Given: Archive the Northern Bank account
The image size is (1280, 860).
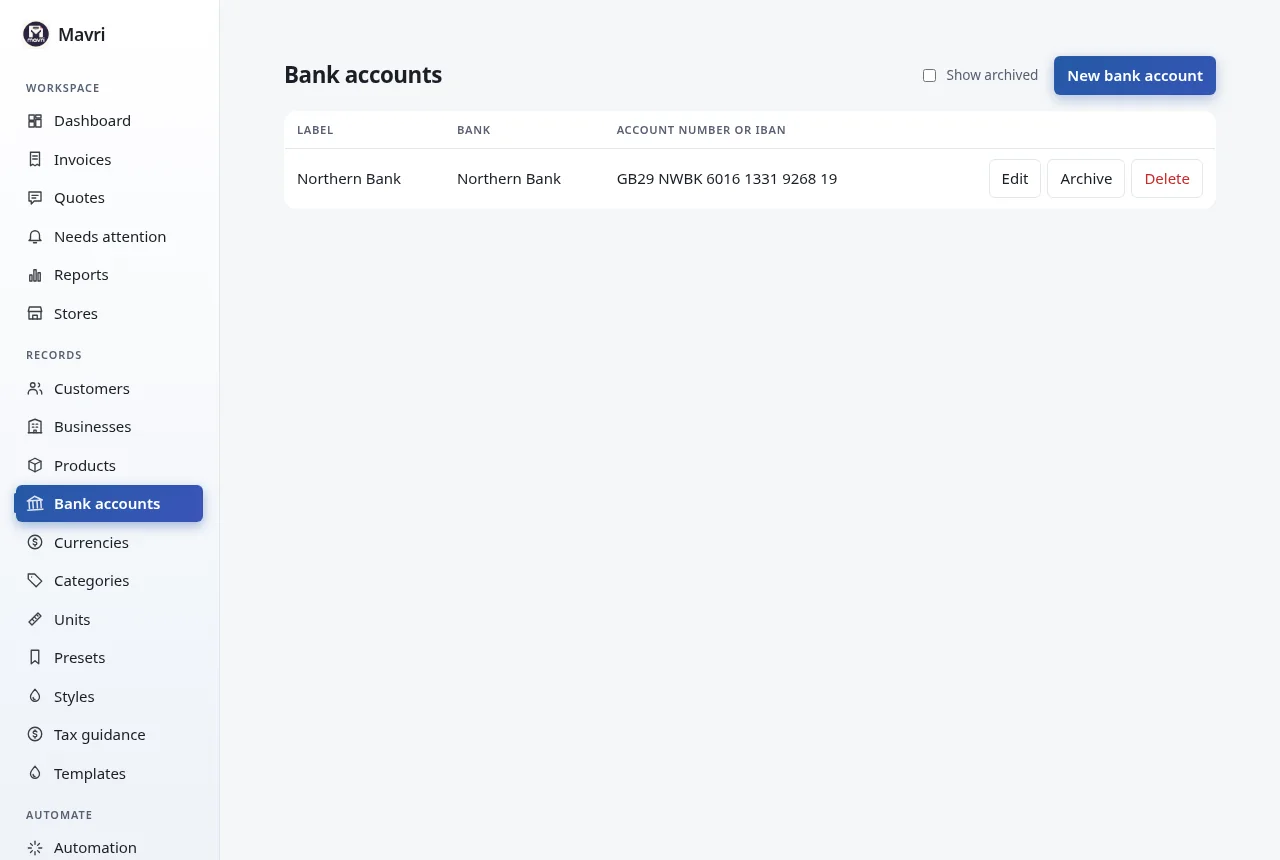Looking at the screenshot, I should coord(1086,179).
